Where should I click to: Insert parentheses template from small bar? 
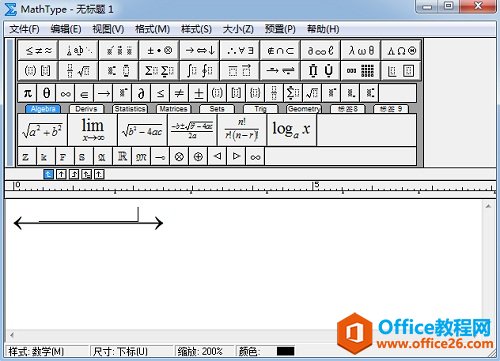[218, 93]
